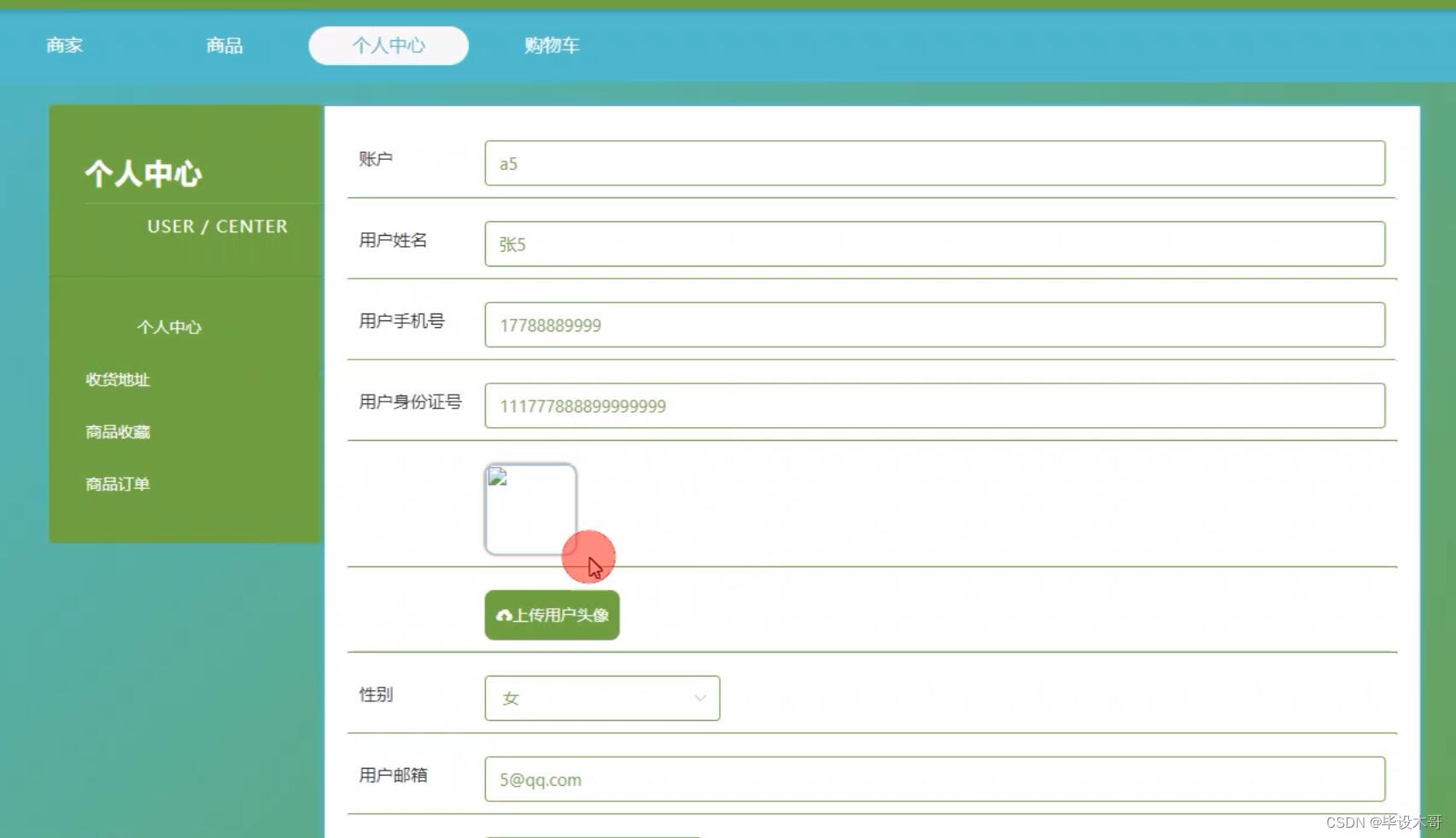Image resolution: width=1456 pixels, height=838 pixels.
Task: Click the cloud upload icon in the upload button
Action: click(x=504, y=615)
